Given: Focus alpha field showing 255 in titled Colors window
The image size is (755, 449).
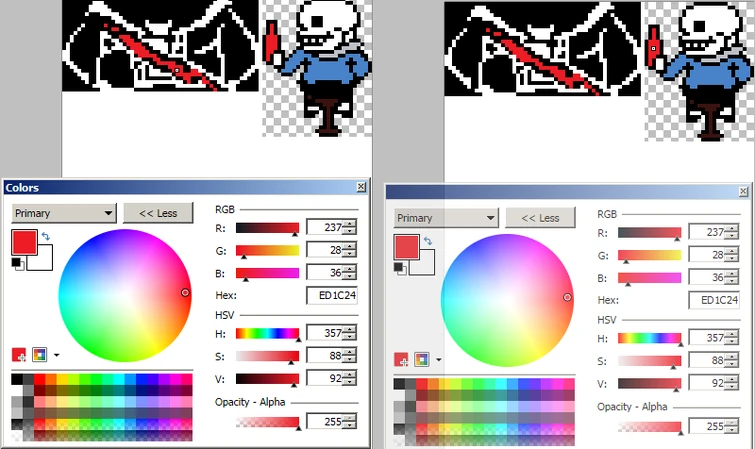Looking at the screenshot, I should tap(325, 422).
